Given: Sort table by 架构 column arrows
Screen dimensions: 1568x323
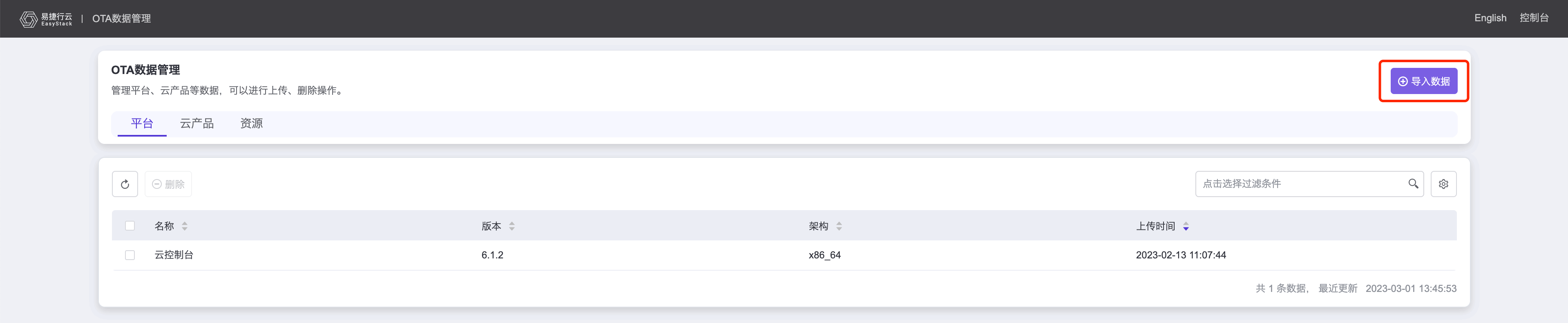Looking at the screenshot, I should tap(839, 226).
